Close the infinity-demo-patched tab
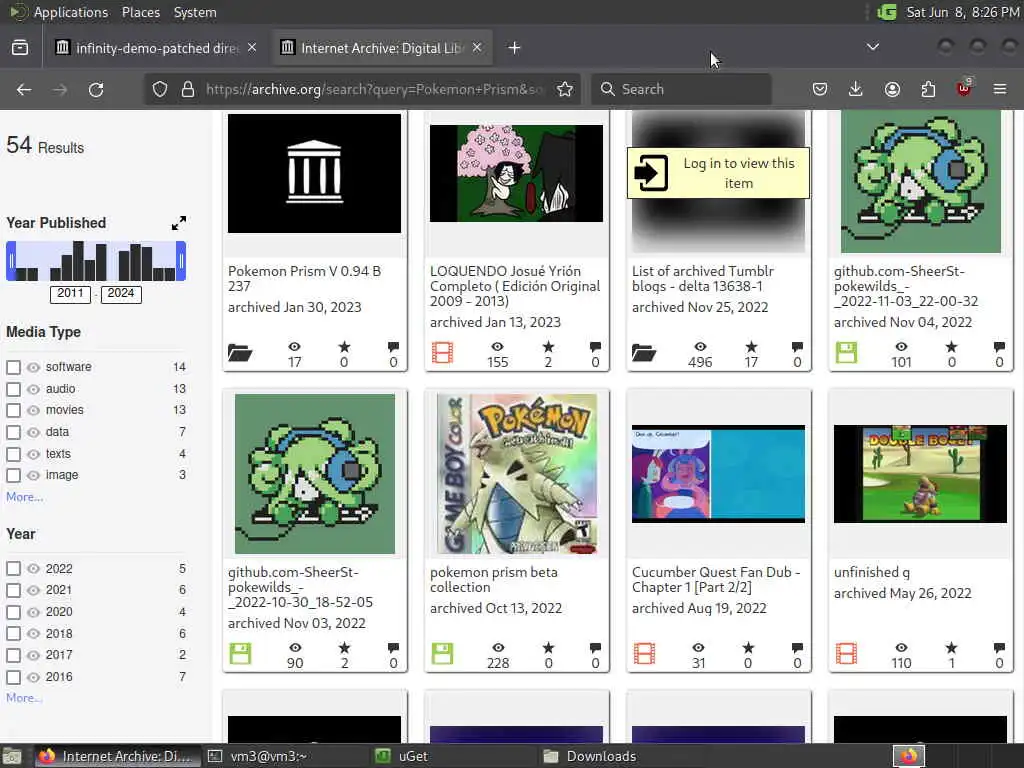 (x=251, y=48)
